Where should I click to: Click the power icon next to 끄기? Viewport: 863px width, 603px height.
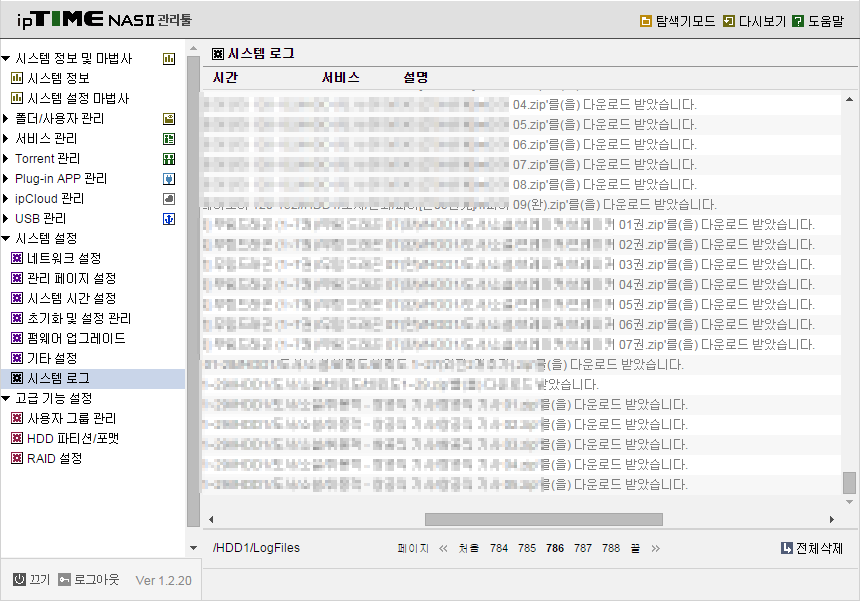(19, 579)
